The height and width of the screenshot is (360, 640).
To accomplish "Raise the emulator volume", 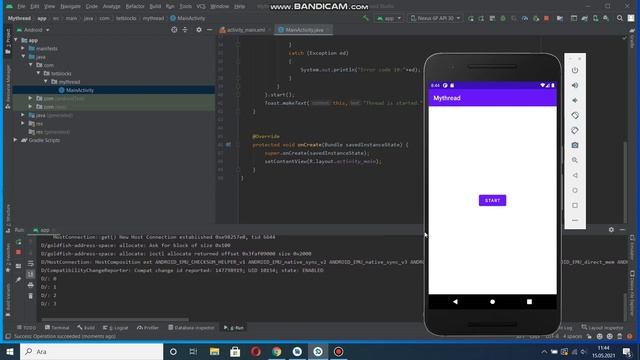I will coord(575,85).
